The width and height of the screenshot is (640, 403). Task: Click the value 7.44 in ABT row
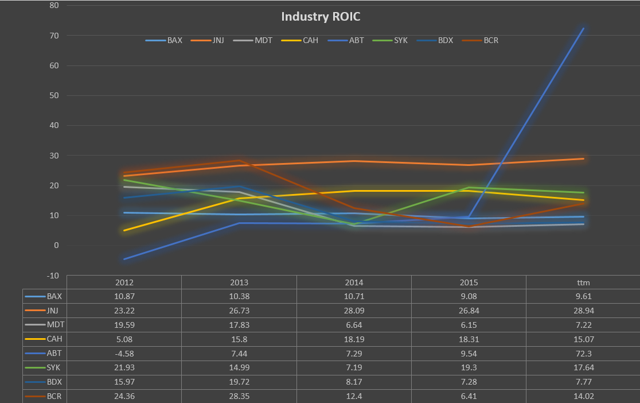[x=239, y=354]
